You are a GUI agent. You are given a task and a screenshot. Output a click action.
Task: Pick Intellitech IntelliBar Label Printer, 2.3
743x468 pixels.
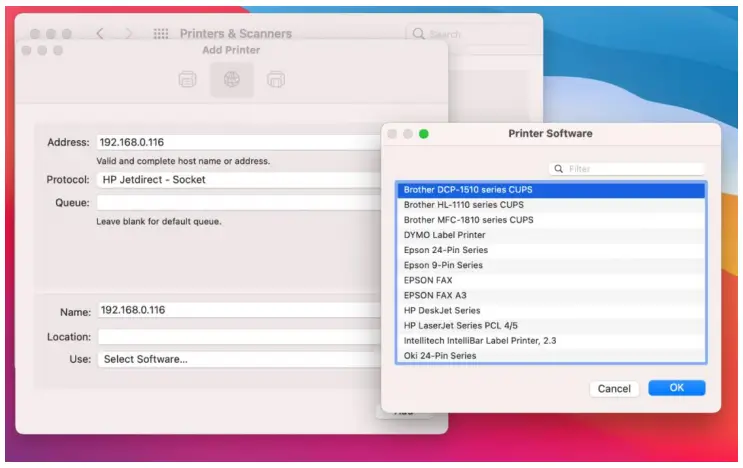[551, 341]
